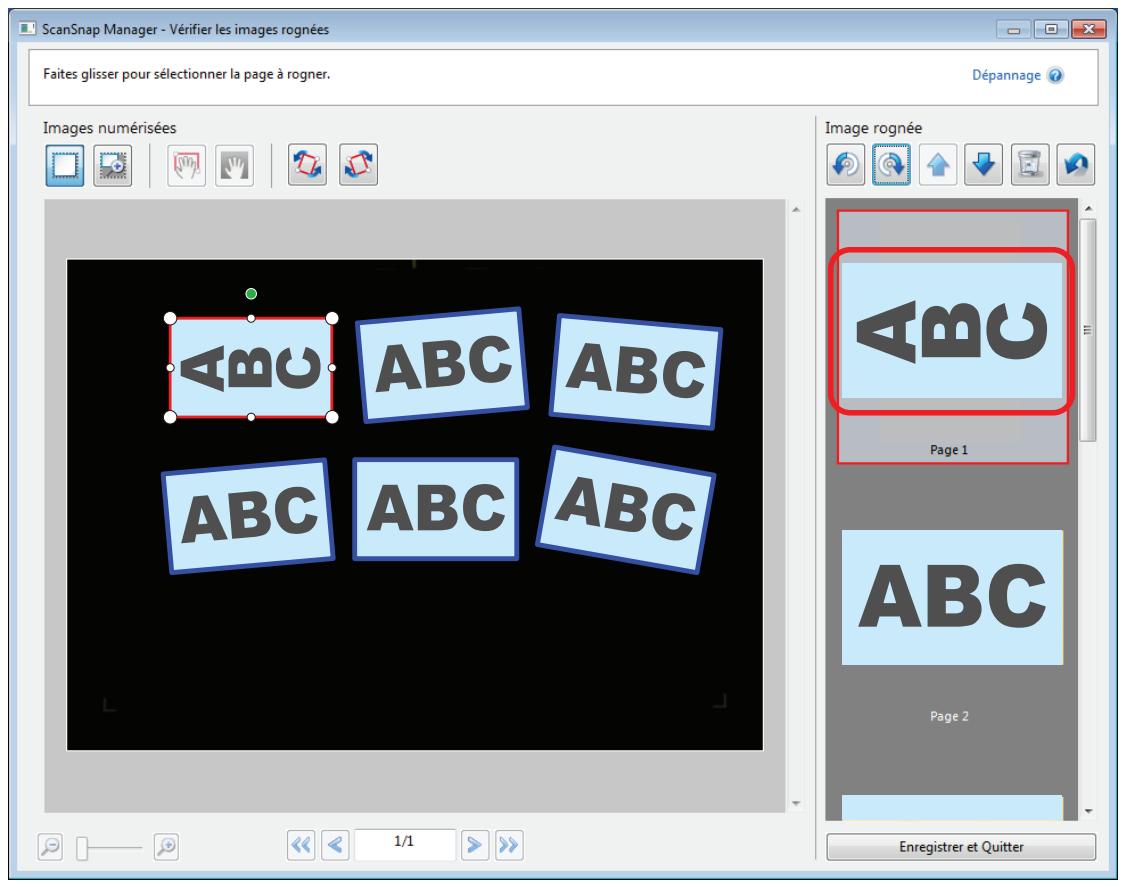
Task: Zoom in with the magnifier plus icon
Action: [x=166, y=847]
